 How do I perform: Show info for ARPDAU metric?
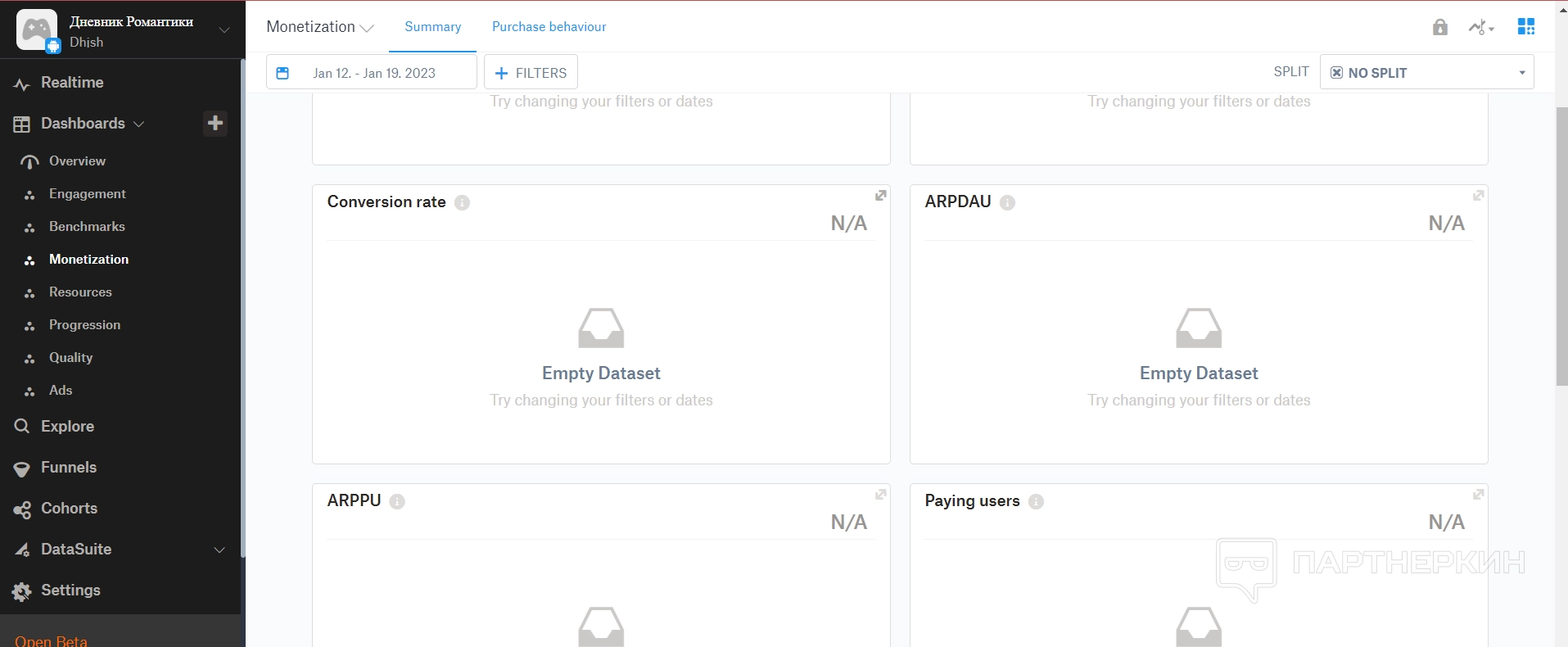(1007, 202)
